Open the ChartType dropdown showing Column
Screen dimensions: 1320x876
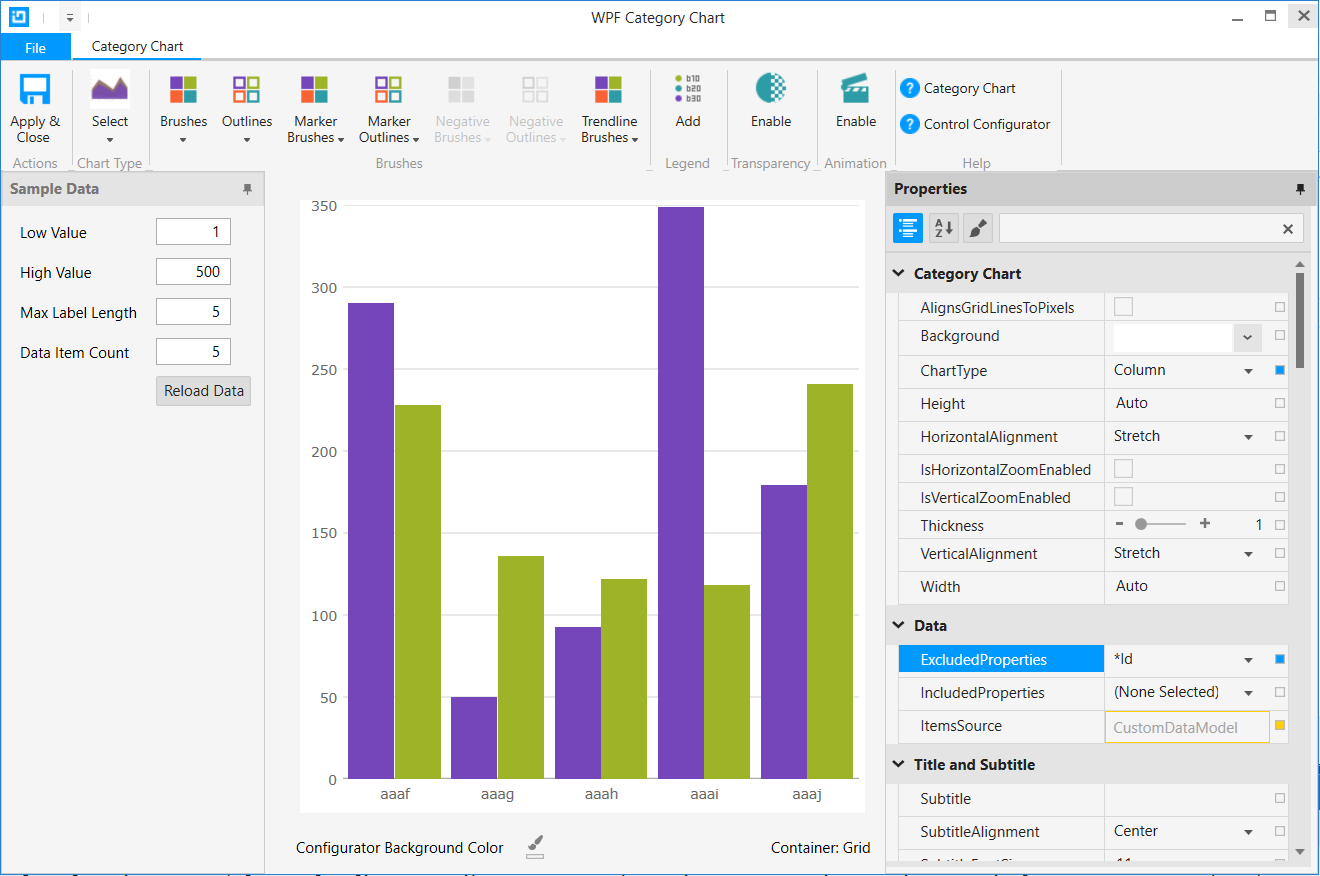1248,371
